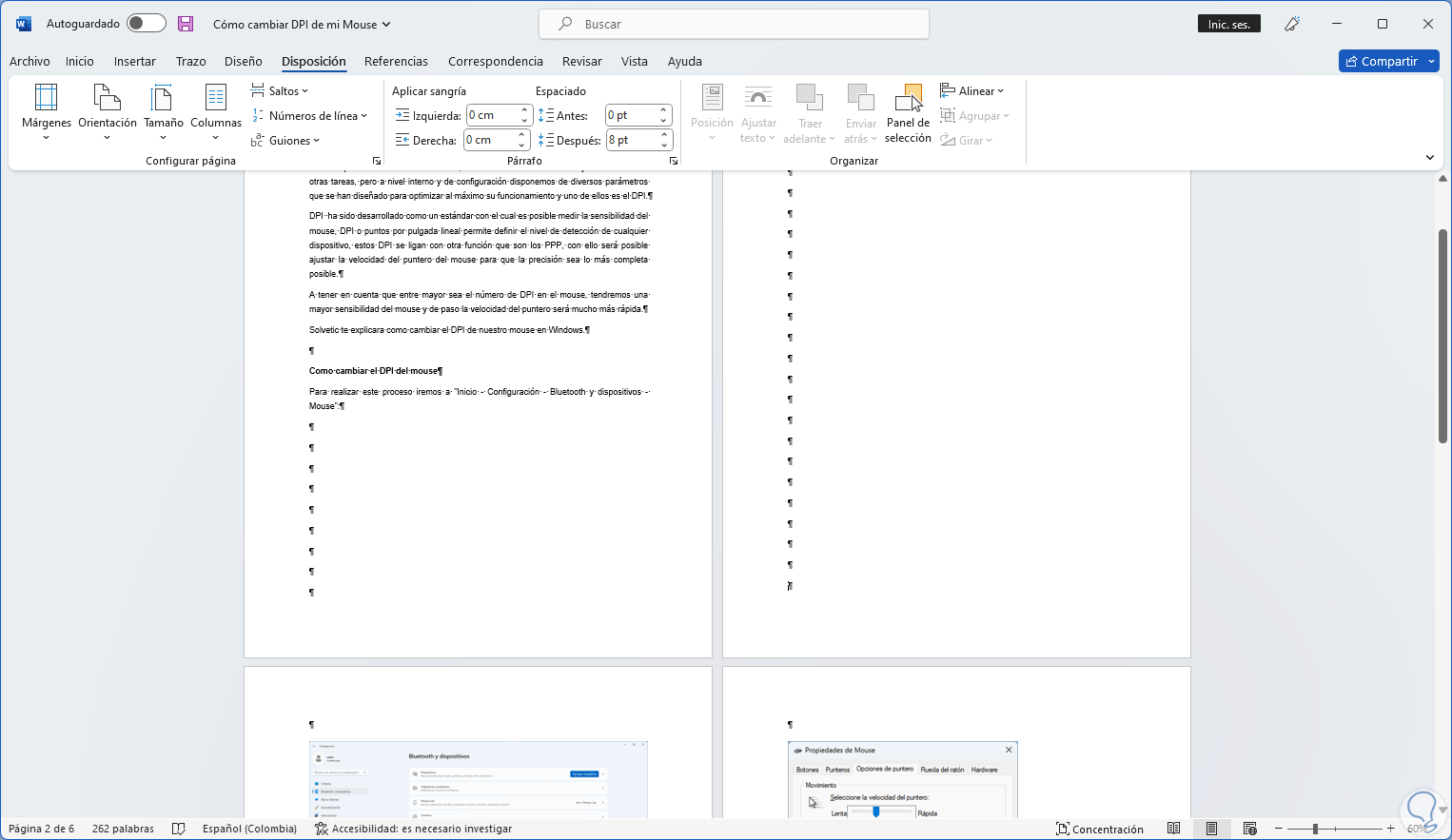Switch to the Trazo tab

coord(191,61)
